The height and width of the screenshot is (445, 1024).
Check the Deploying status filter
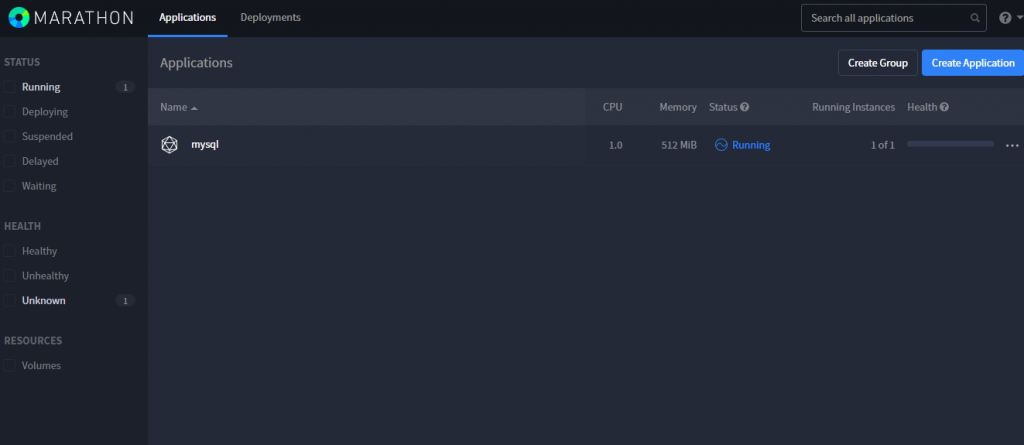pos(9,112)
